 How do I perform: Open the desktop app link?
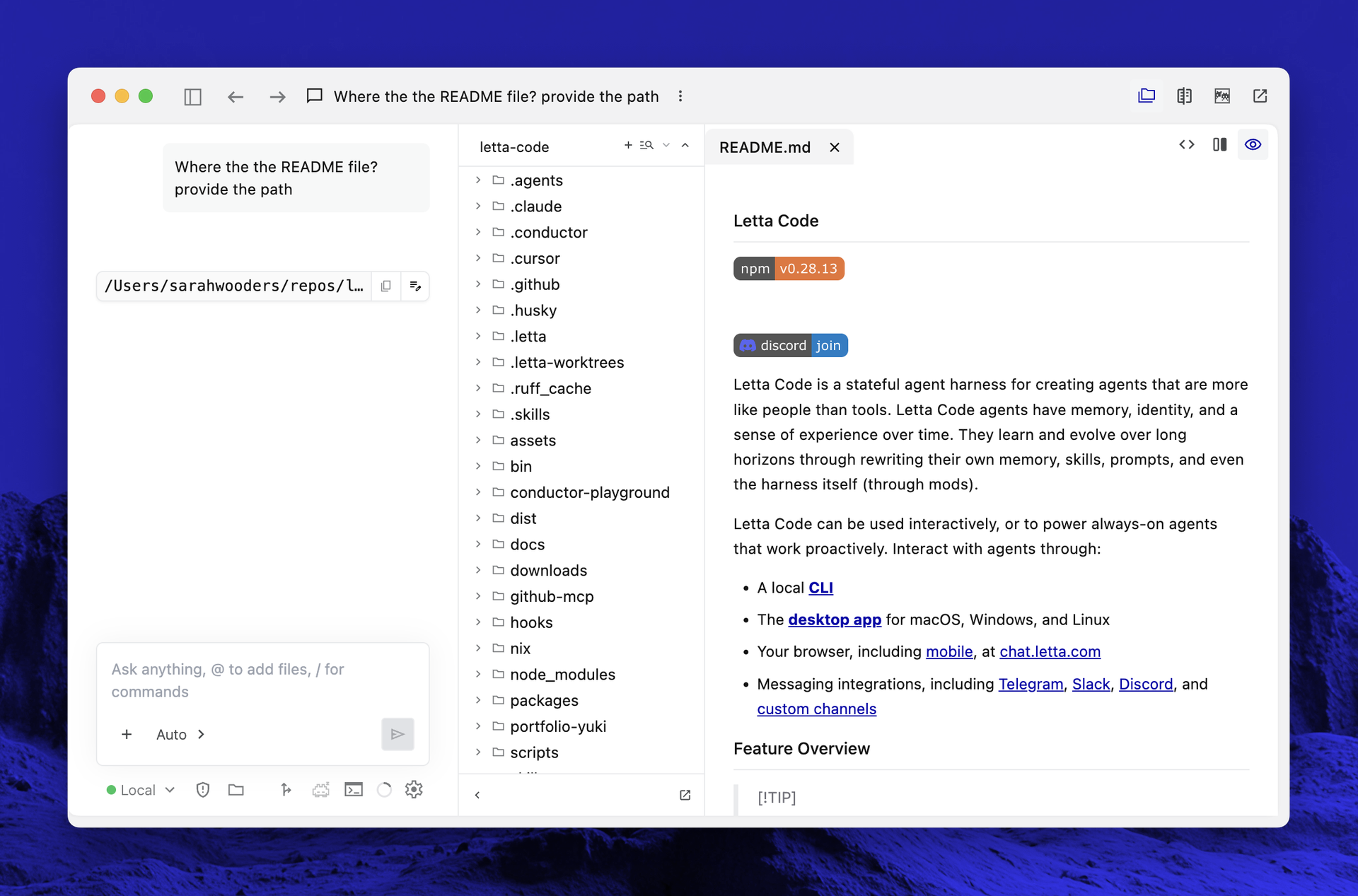[x=835, y=619]
